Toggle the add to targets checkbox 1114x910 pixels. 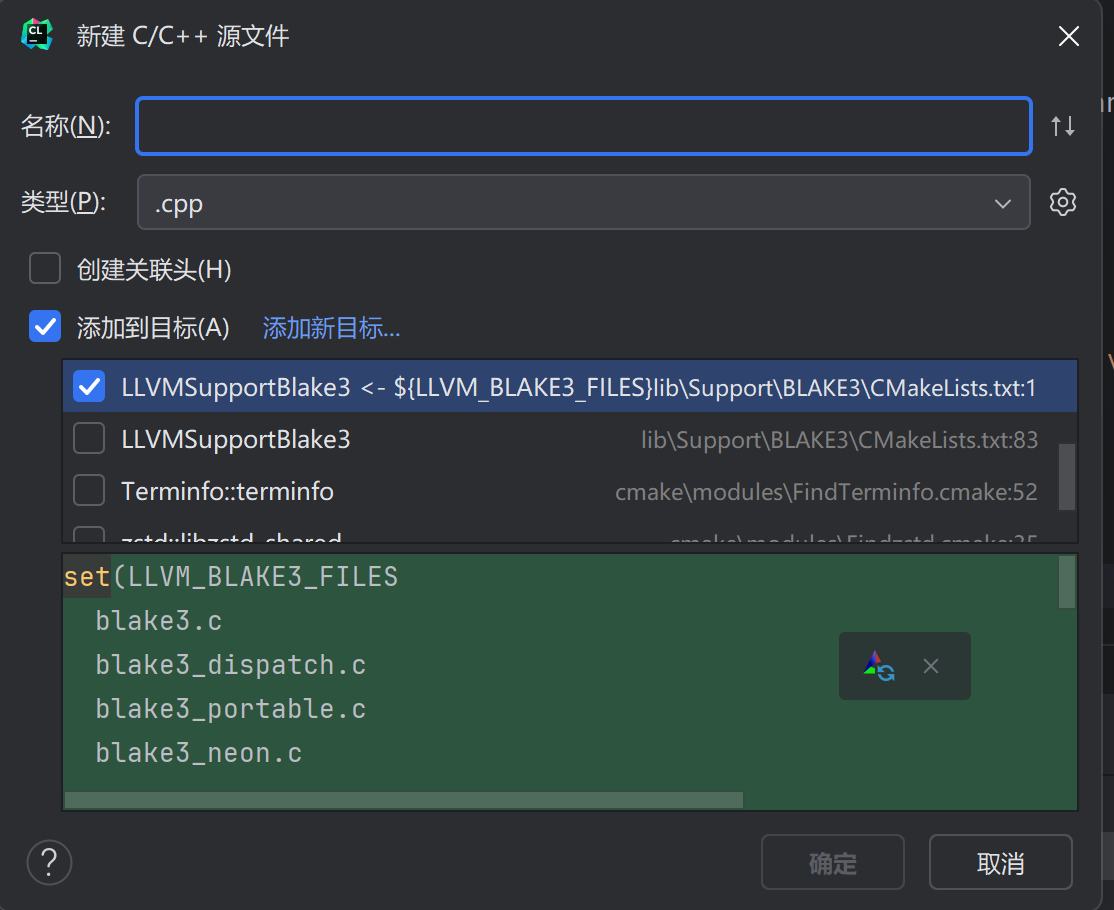45,327
